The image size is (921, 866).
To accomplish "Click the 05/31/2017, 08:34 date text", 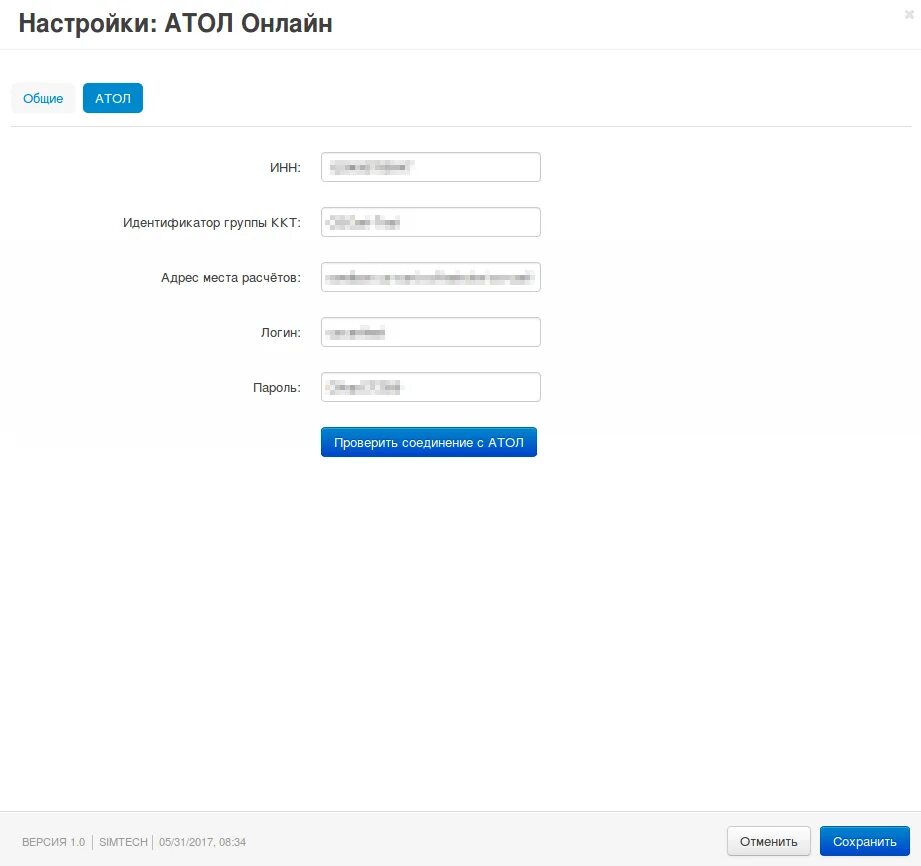I will [x=202, y=842].
